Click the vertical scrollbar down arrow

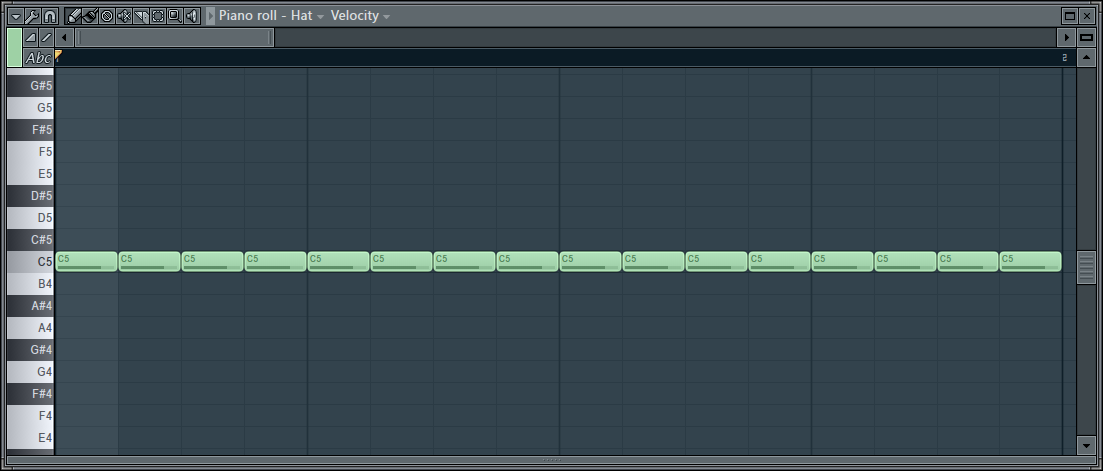coord(1086,445)
